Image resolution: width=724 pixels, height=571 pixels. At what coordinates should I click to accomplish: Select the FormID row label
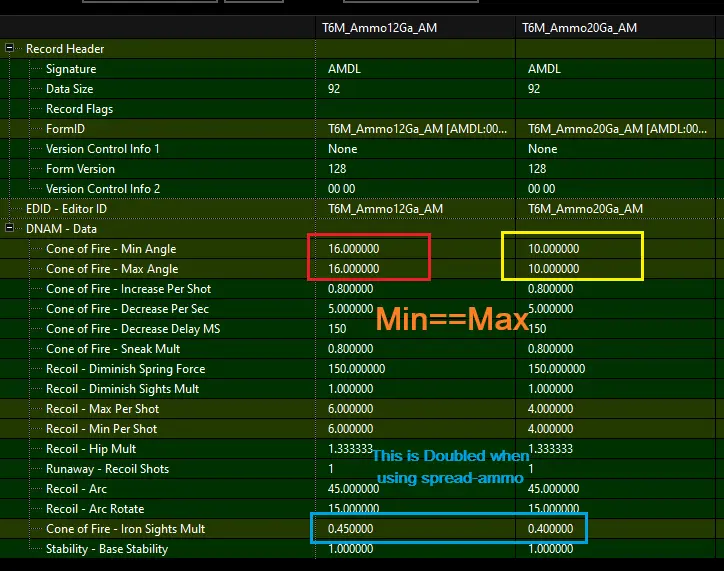pos(65,129)
